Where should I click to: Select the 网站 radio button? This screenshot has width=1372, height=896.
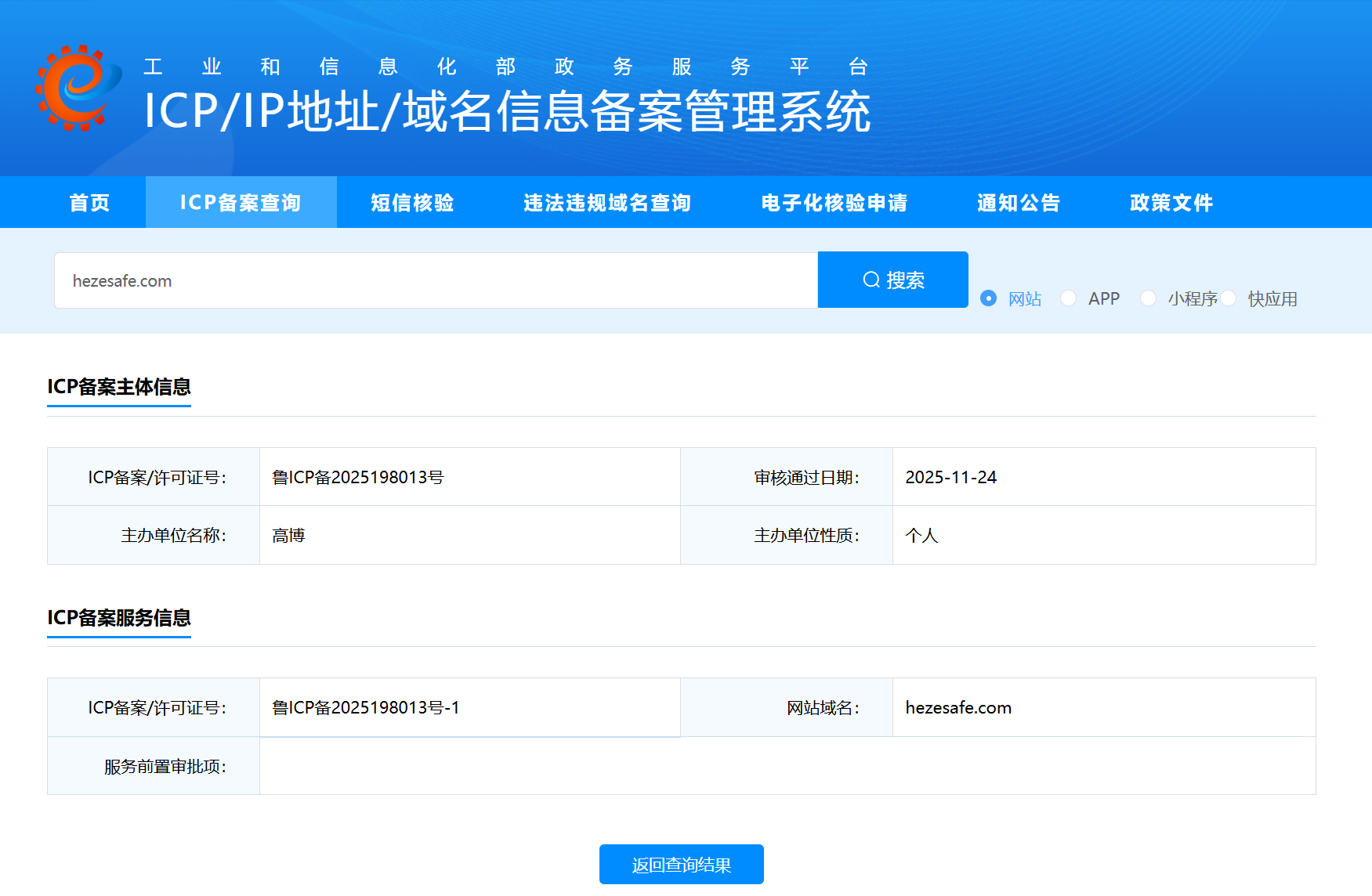(x=989, y=298)
